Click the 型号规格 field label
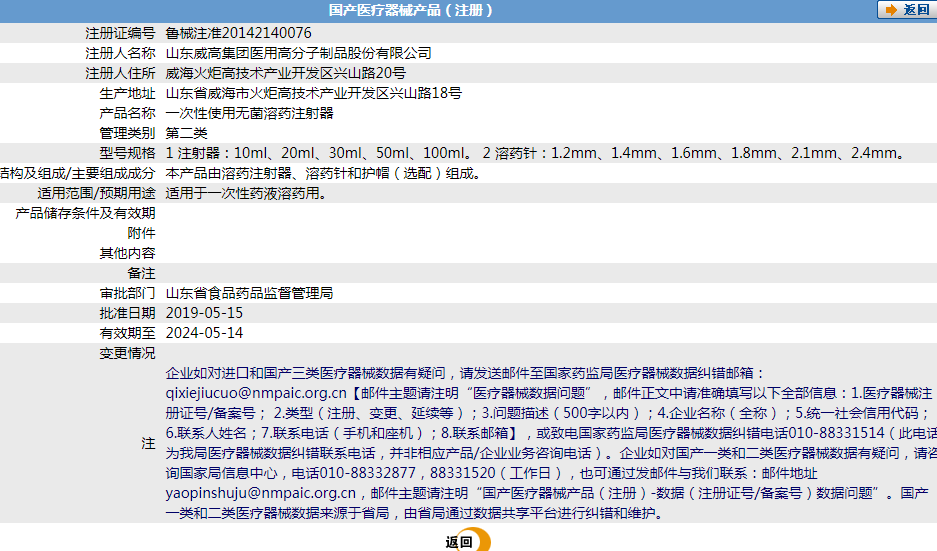Screen dimensions: 937x551 pyautogui.click(x=127, y=153)
